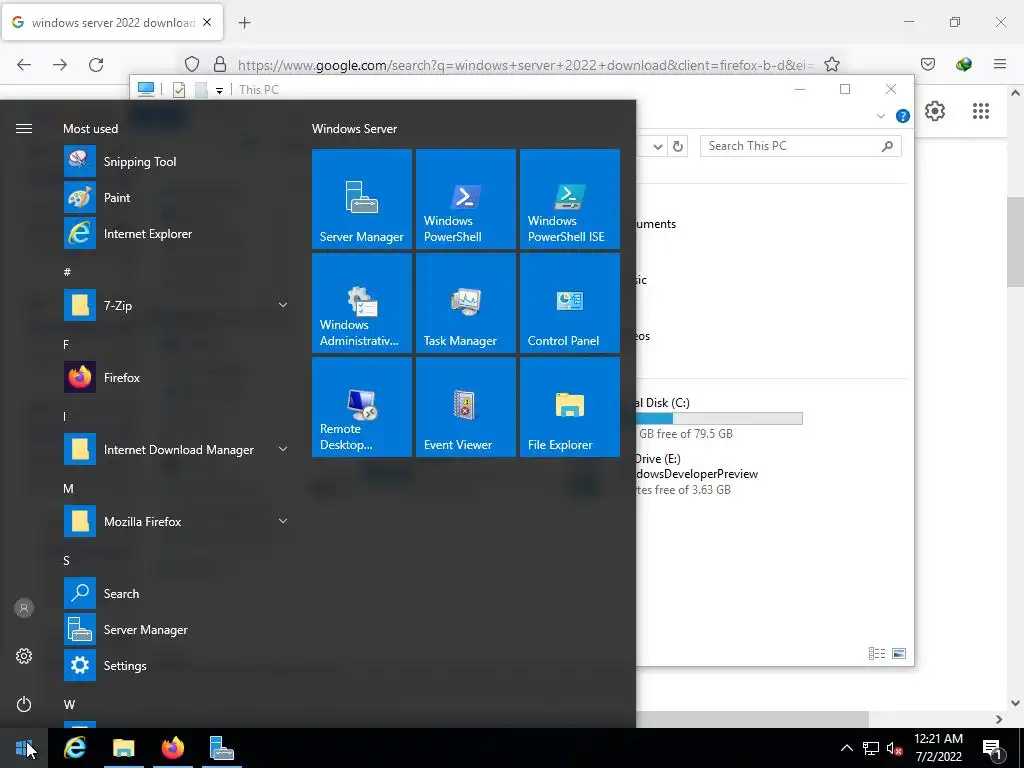Viewport: 1024px width, 768px height.
Task: Click the Windows Start button
Action: pyautogui.click(x=24, y=748)
